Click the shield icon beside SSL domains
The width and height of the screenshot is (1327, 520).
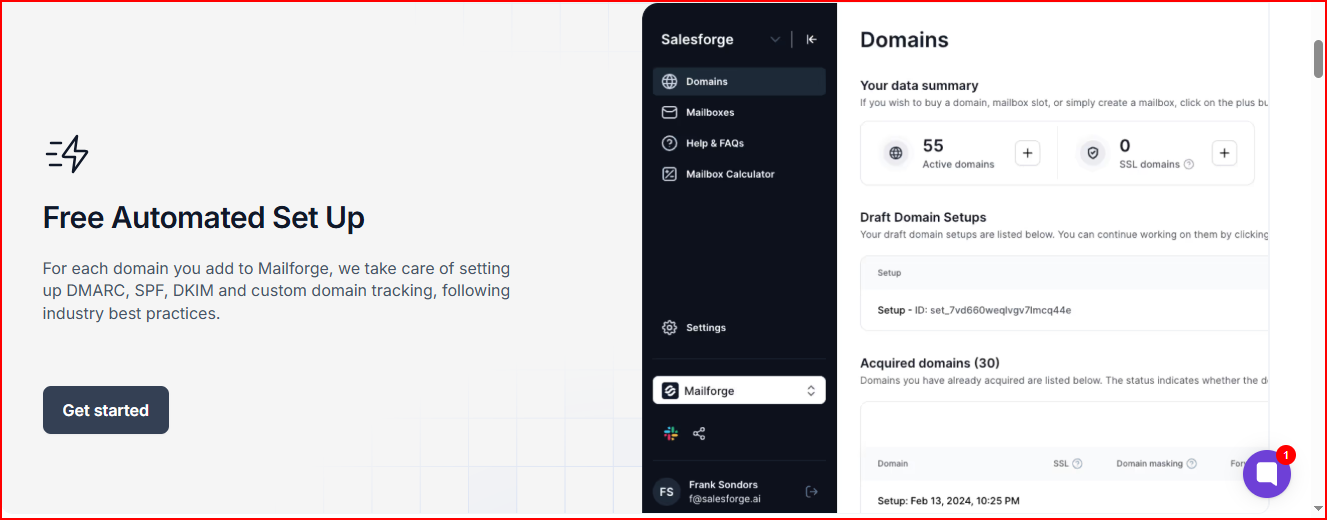tap(1093, 154)
